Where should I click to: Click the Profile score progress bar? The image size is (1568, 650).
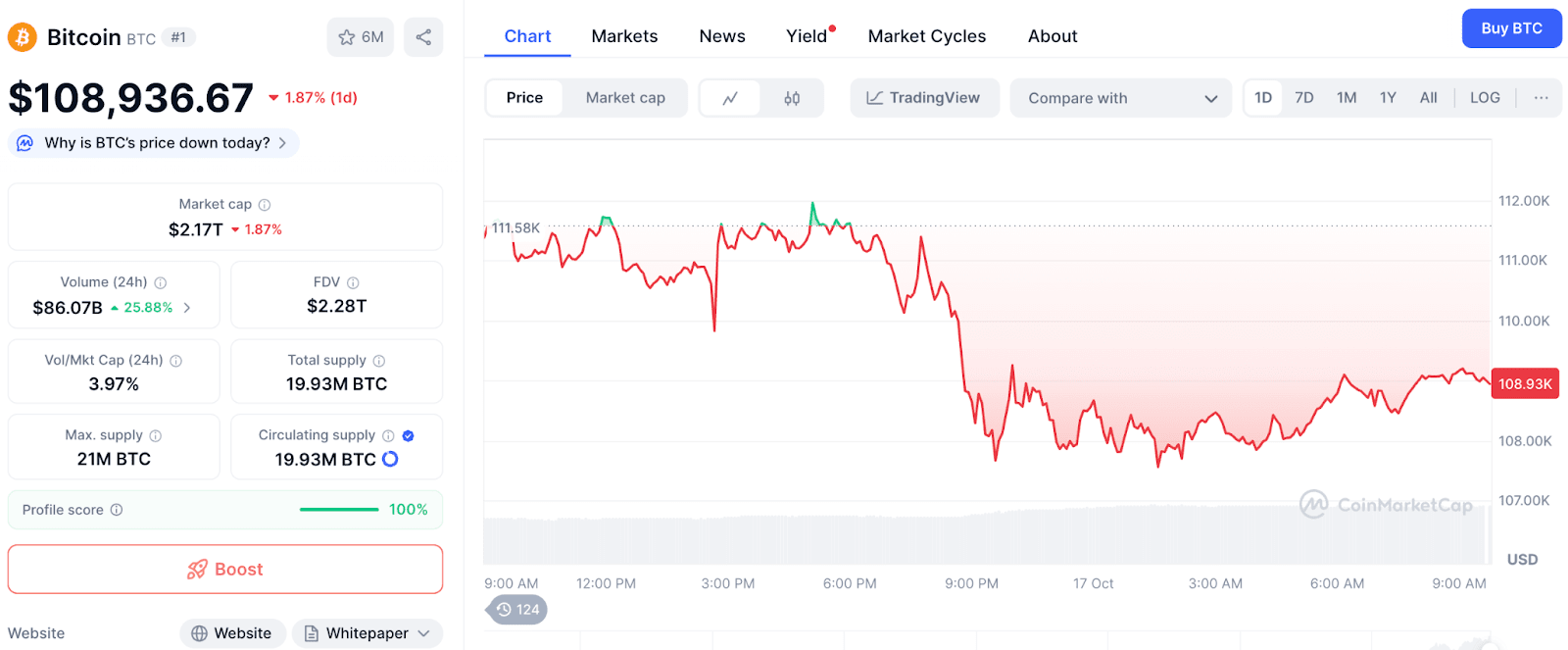(x=339, y=510)
